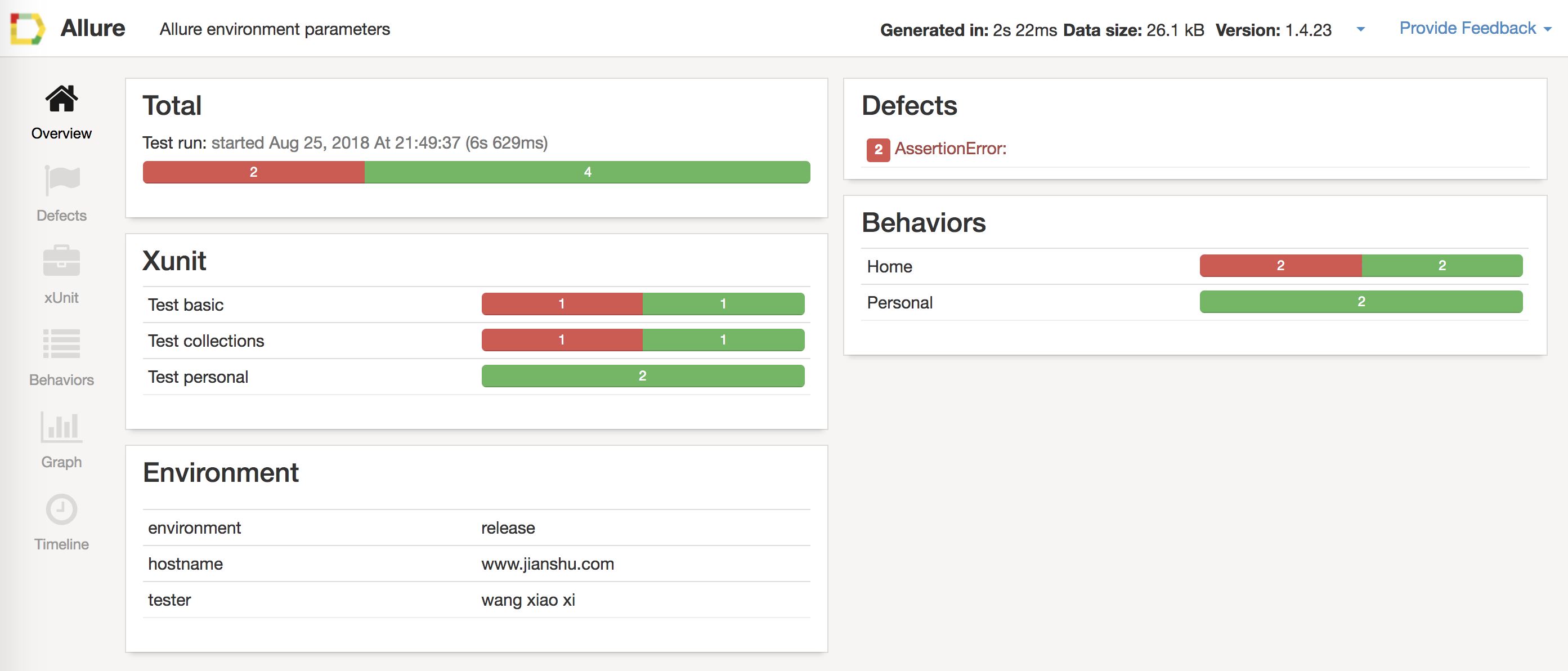Click the Personal behavior row

point(899,303)
